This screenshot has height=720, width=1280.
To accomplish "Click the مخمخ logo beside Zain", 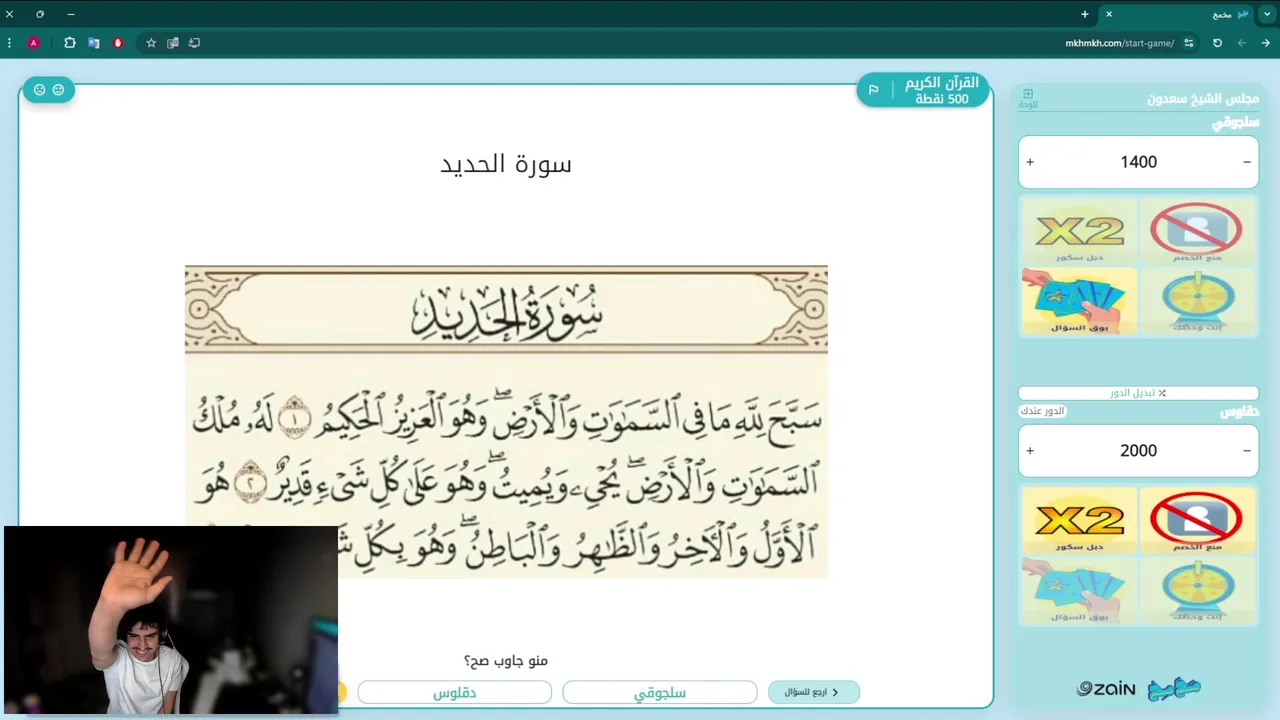I will coord(1174,688).
